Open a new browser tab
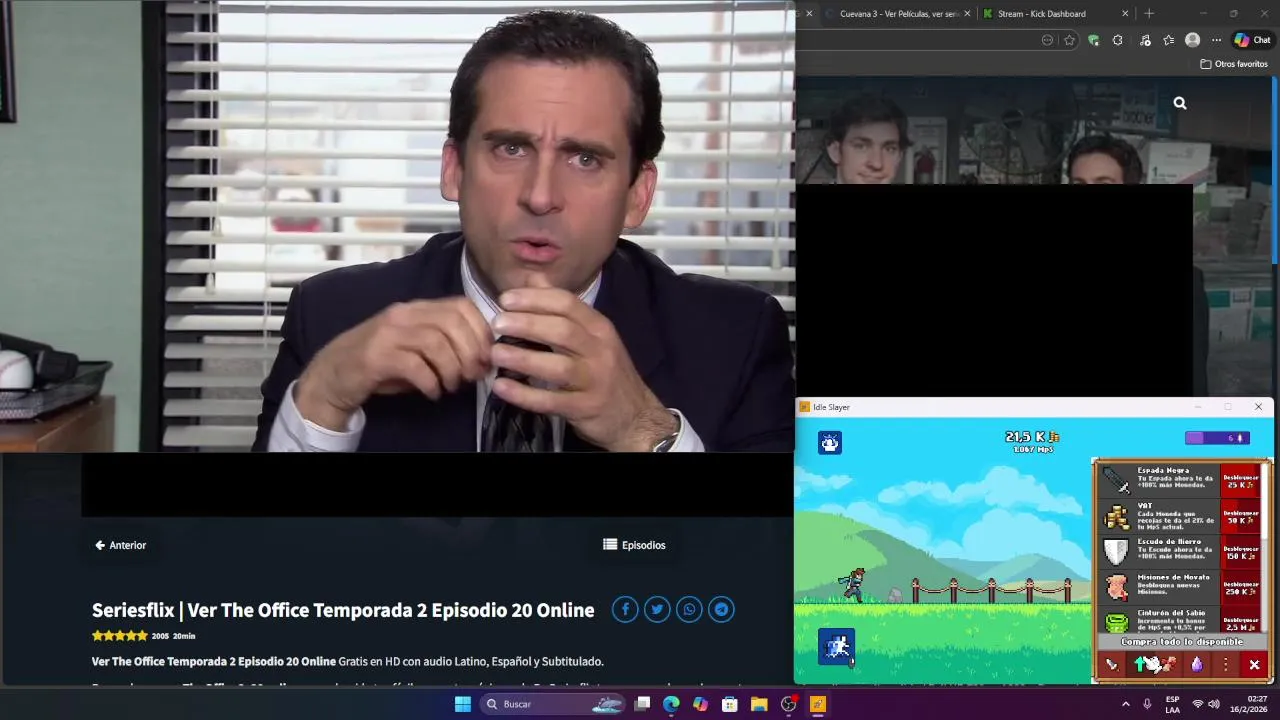Viewport: 1280px width, 720px height. click(x=1149, y=14)
